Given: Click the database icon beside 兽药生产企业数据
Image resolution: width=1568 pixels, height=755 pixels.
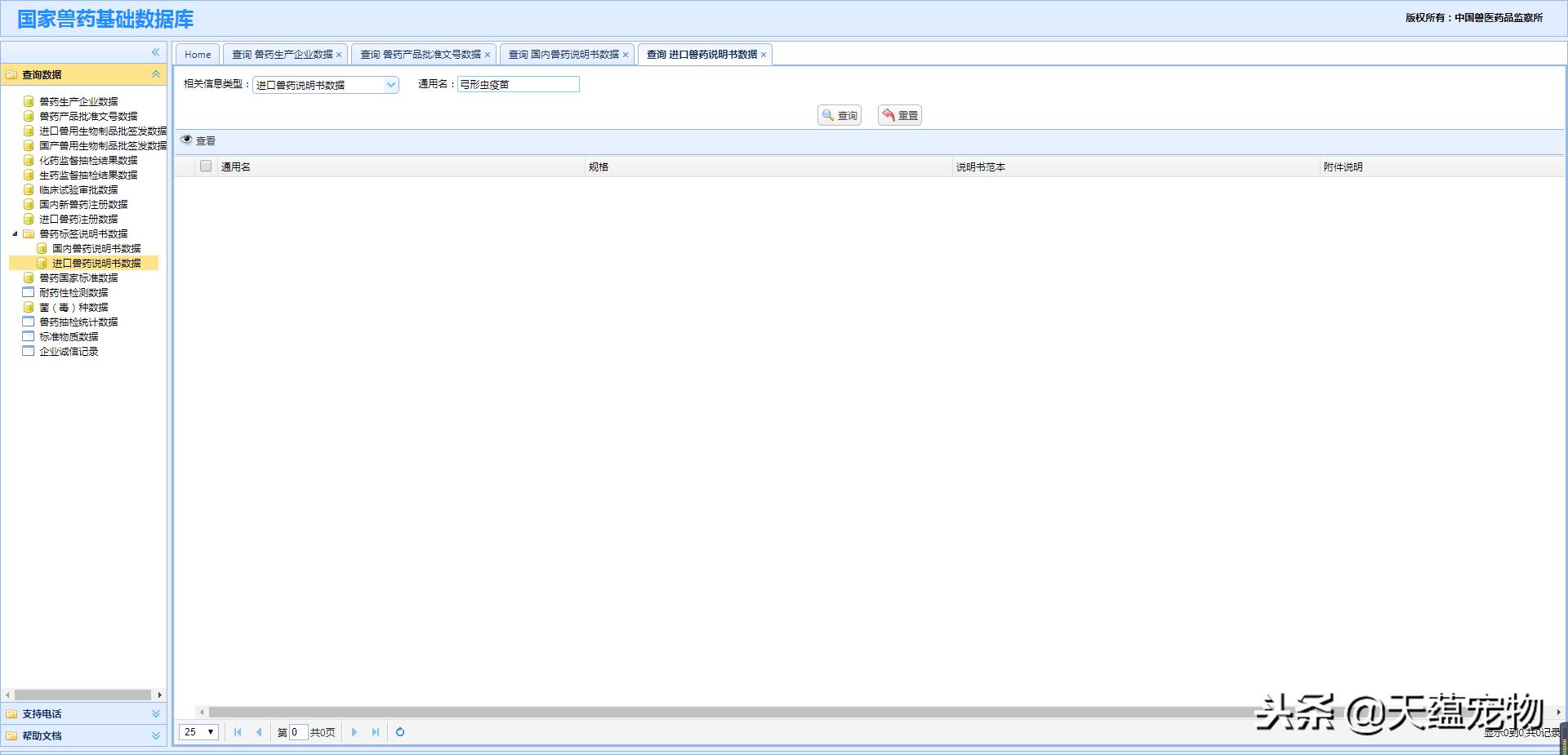Looking at the screenshot, I should [x=29, y=101].
